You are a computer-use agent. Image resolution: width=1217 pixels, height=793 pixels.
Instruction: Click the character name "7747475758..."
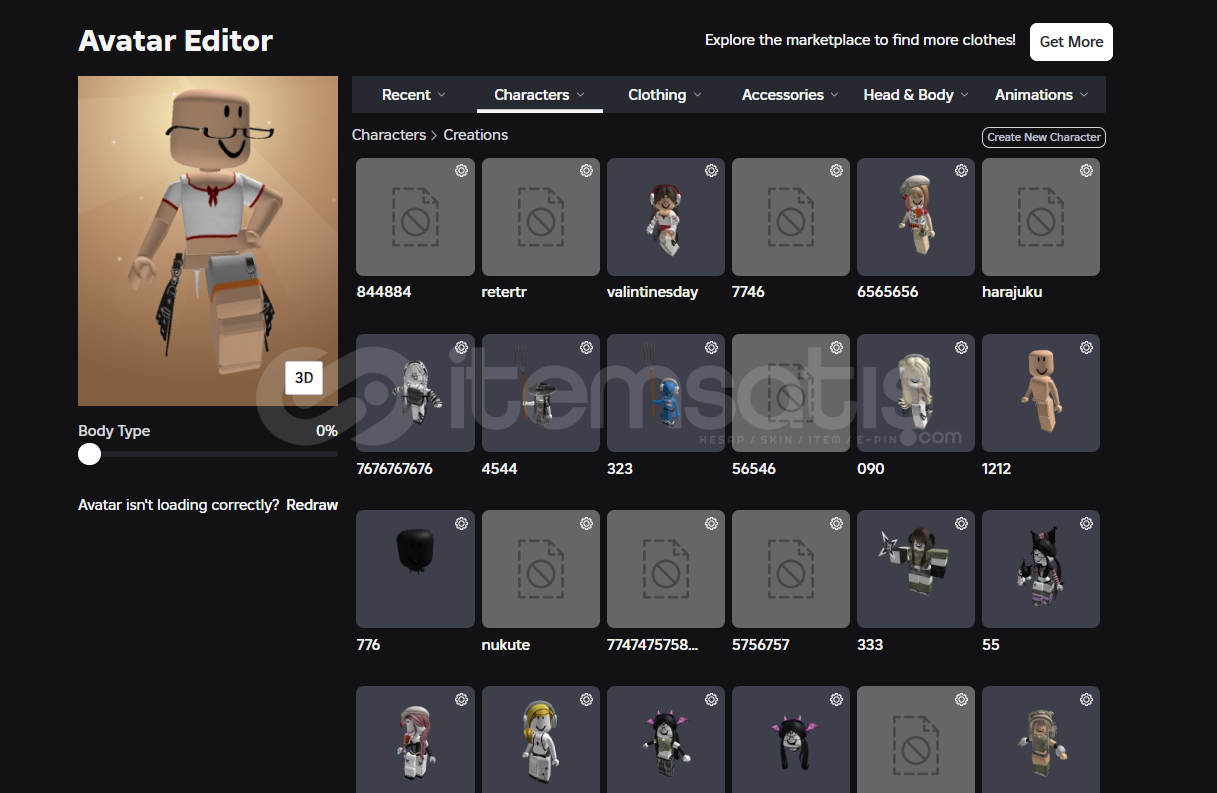click(653, 645)
